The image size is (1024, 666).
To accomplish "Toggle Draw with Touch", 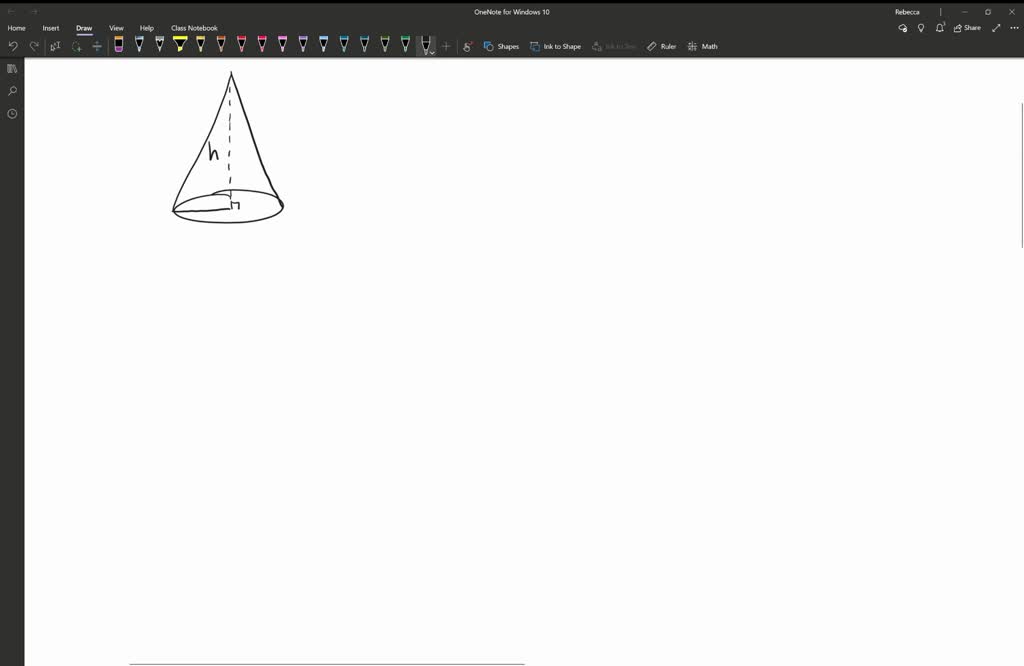I will 468,46.
